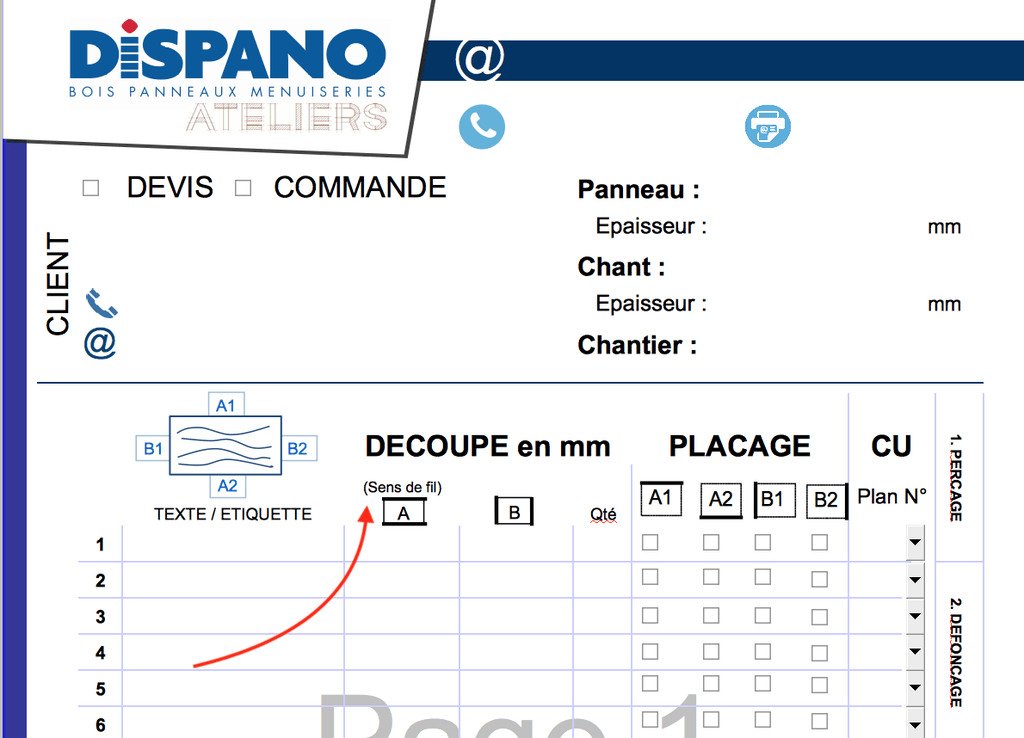
Task: Tick row 2 B2 placage checkbox
Action: (x=820, y=579)
